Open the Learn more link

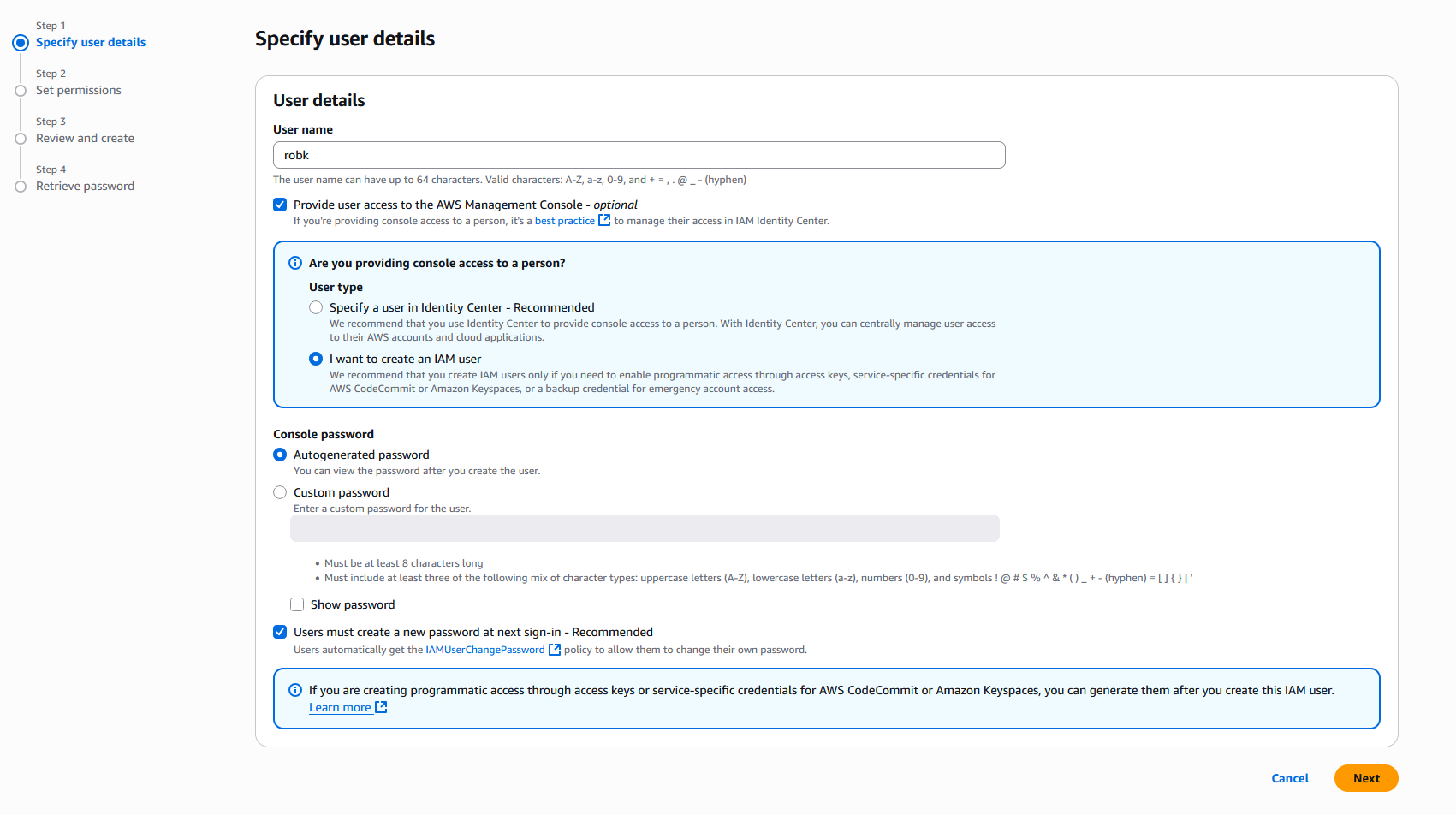(340, 707)
